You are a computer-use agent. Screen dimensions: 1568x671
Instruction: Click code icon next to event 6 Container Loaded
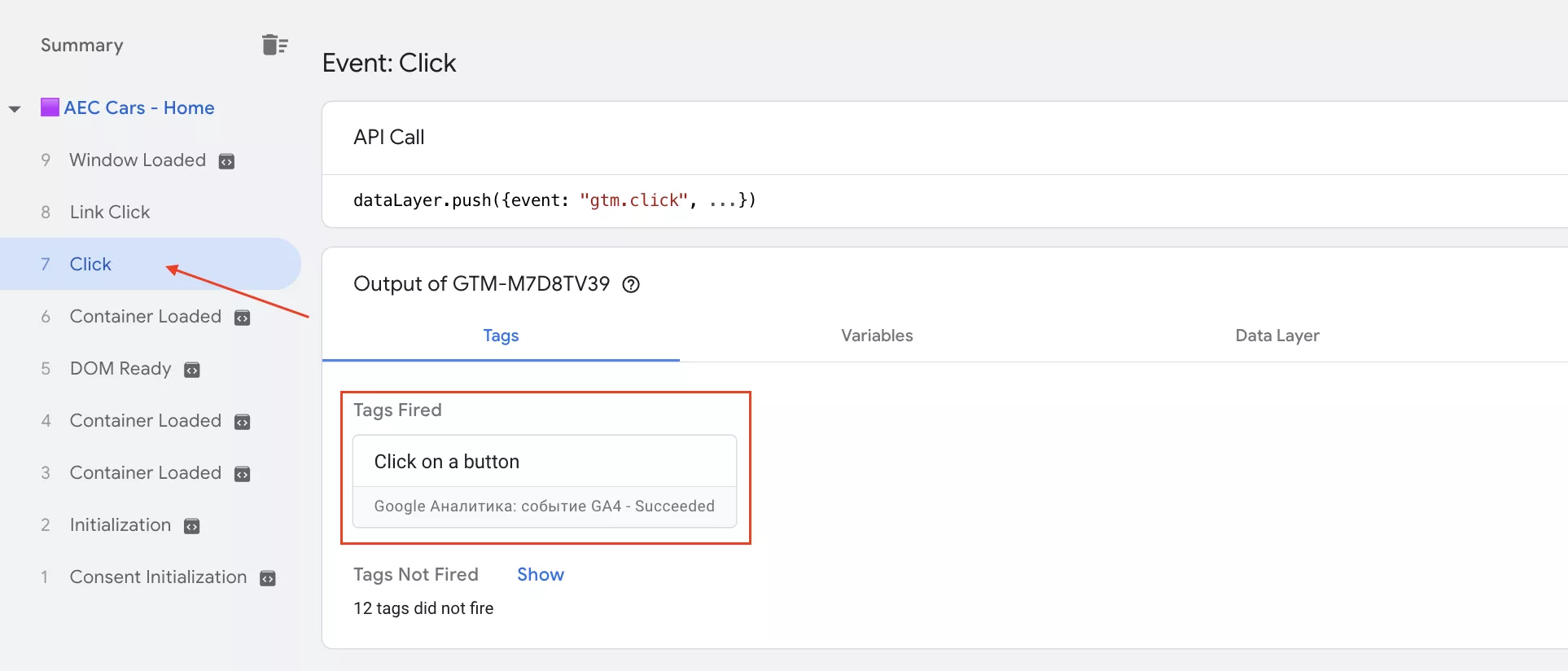click(243, 318)
